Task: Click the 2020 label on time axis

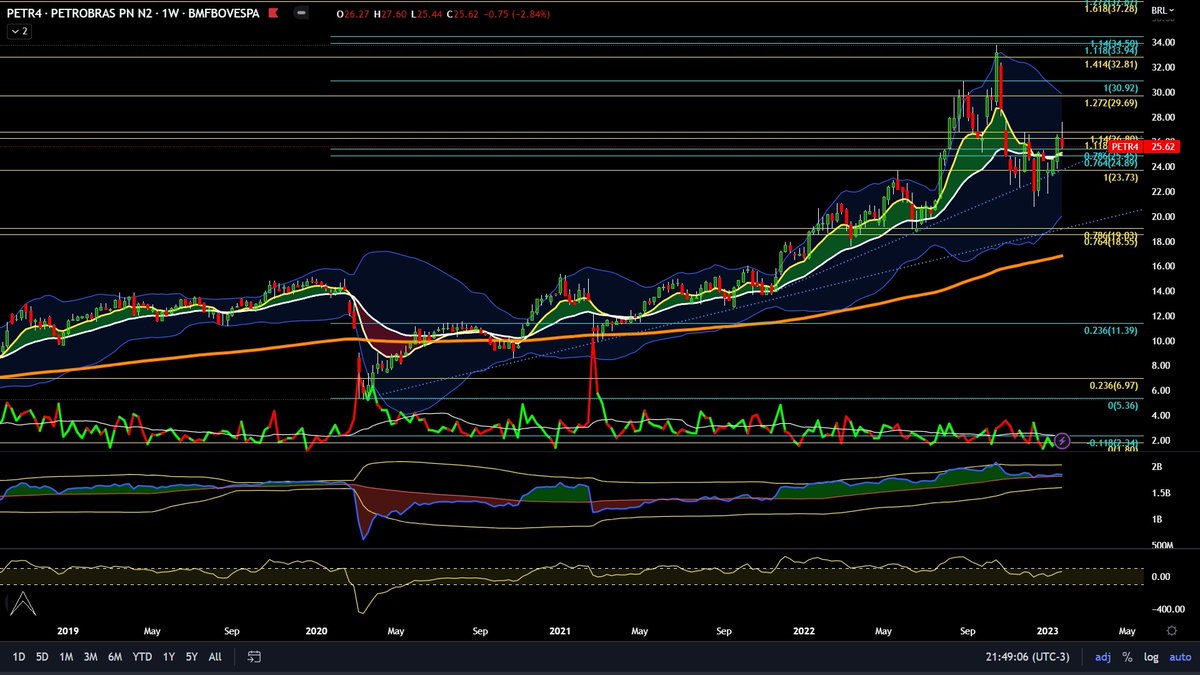Action: 317,631
